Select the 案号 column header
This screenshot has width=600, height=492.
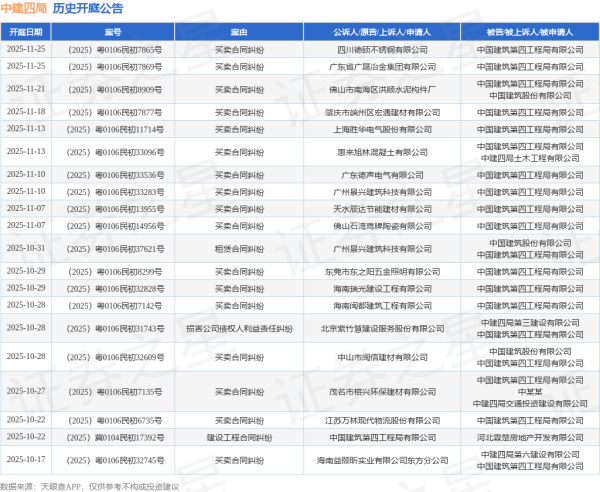click(x=112, y=32)
